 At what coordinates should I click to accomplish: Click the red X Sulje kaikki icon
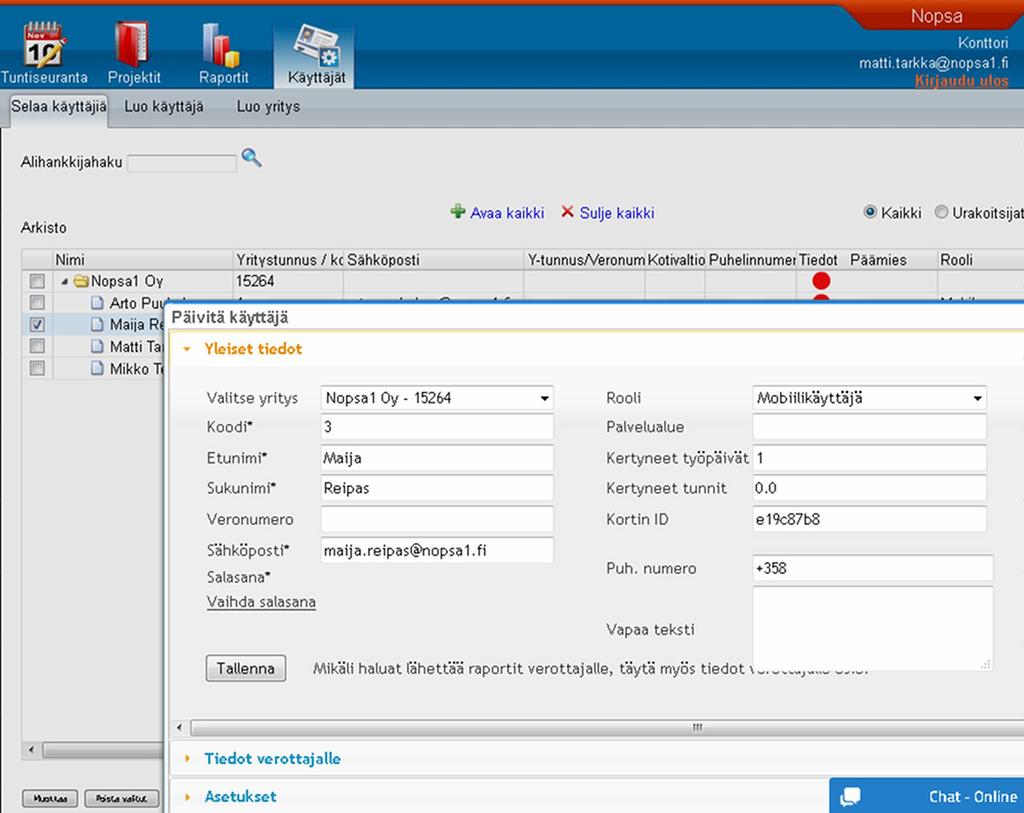(x=568, y=212)
